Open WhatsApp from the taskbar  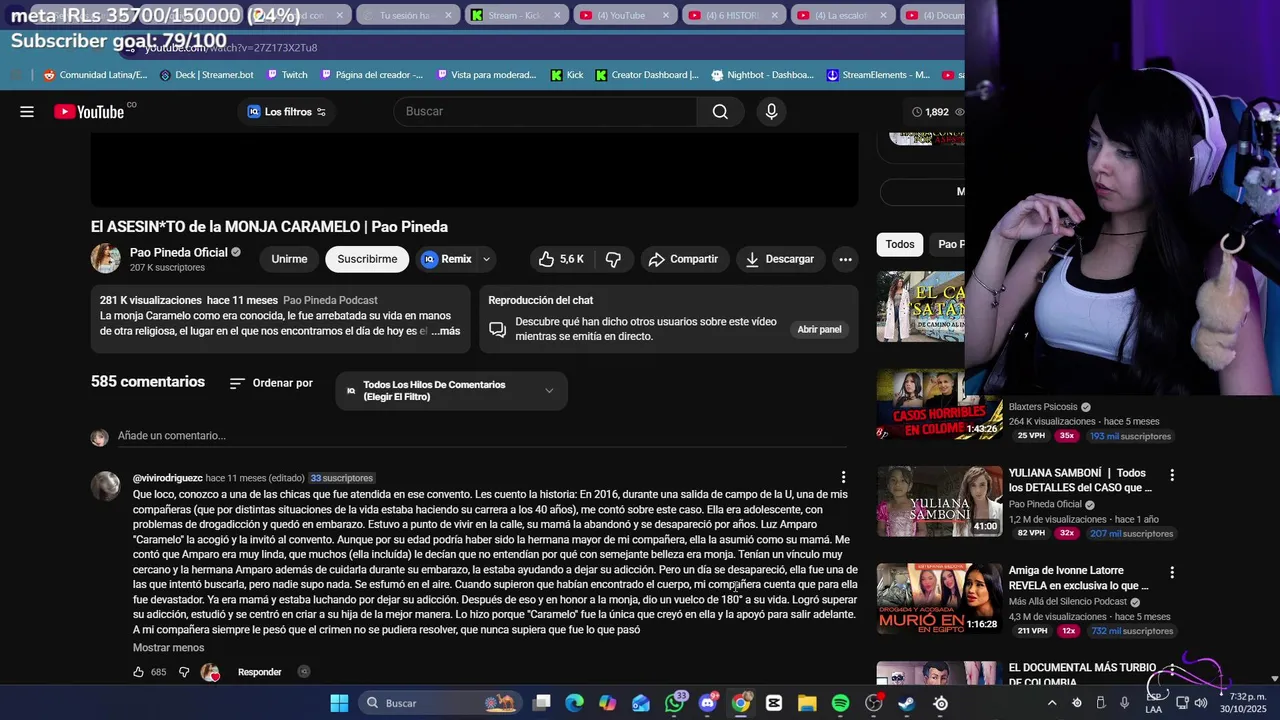click(x=675, y=703)
